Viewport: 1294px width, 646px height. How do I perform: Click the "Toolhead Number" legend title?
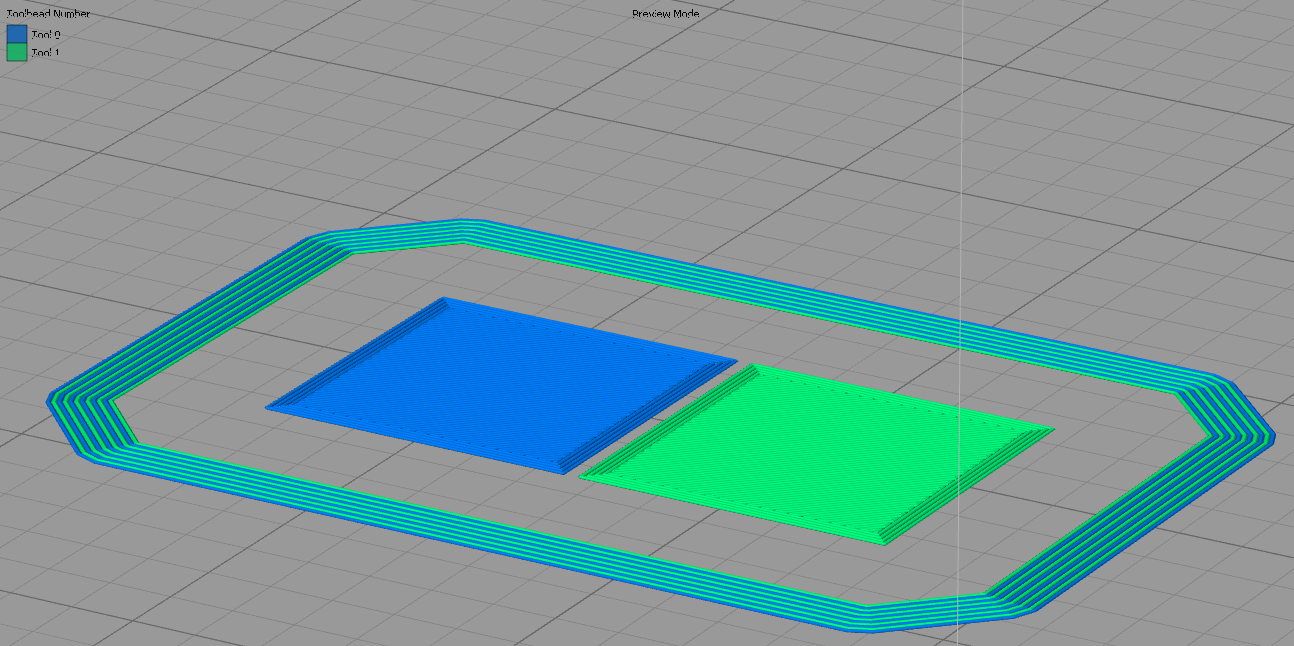(x=49, y=14)
